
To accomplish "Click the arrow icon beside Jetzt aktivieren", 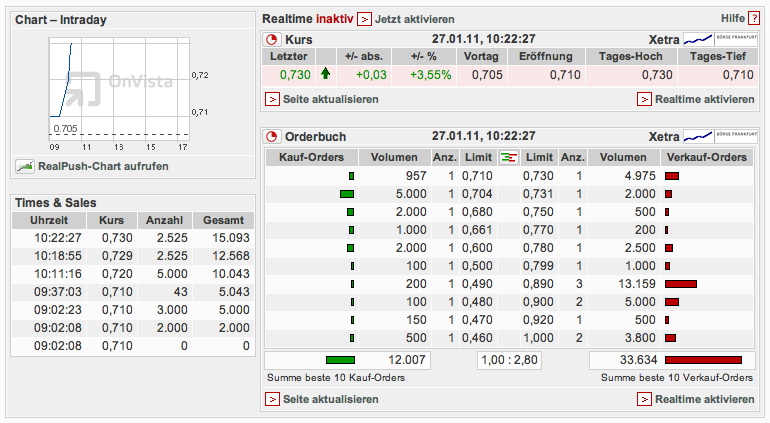I will point(364,19).
